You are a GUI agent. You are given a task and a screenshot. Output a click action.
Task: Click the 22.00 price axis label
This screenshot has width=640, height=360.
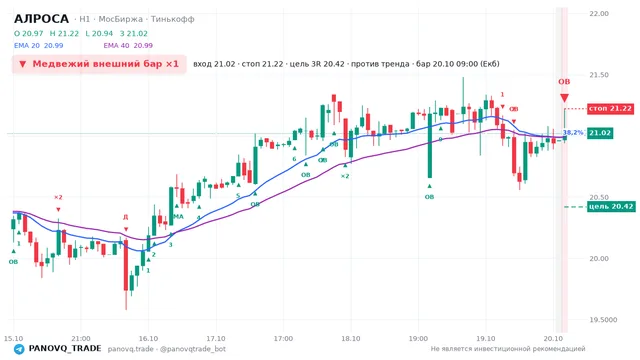[x=599, y=13]
